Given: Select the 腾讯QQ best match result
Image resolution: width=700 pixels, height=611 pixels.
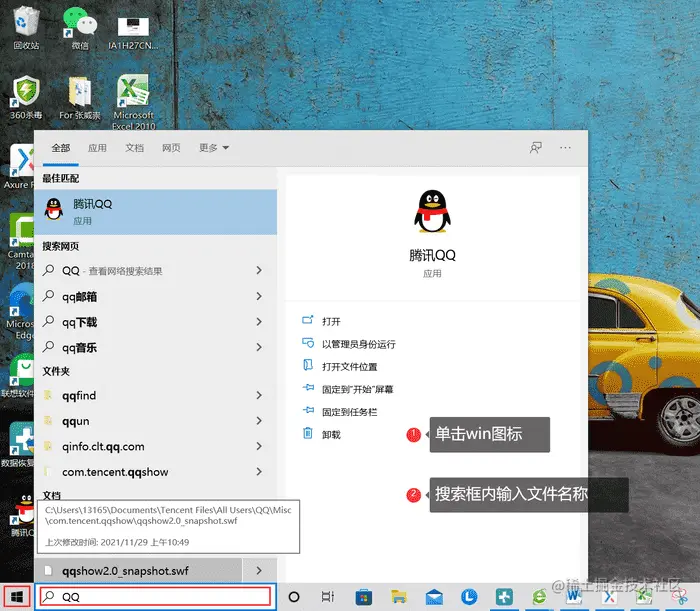Looking at the screenshot, I should click(155, 212).
